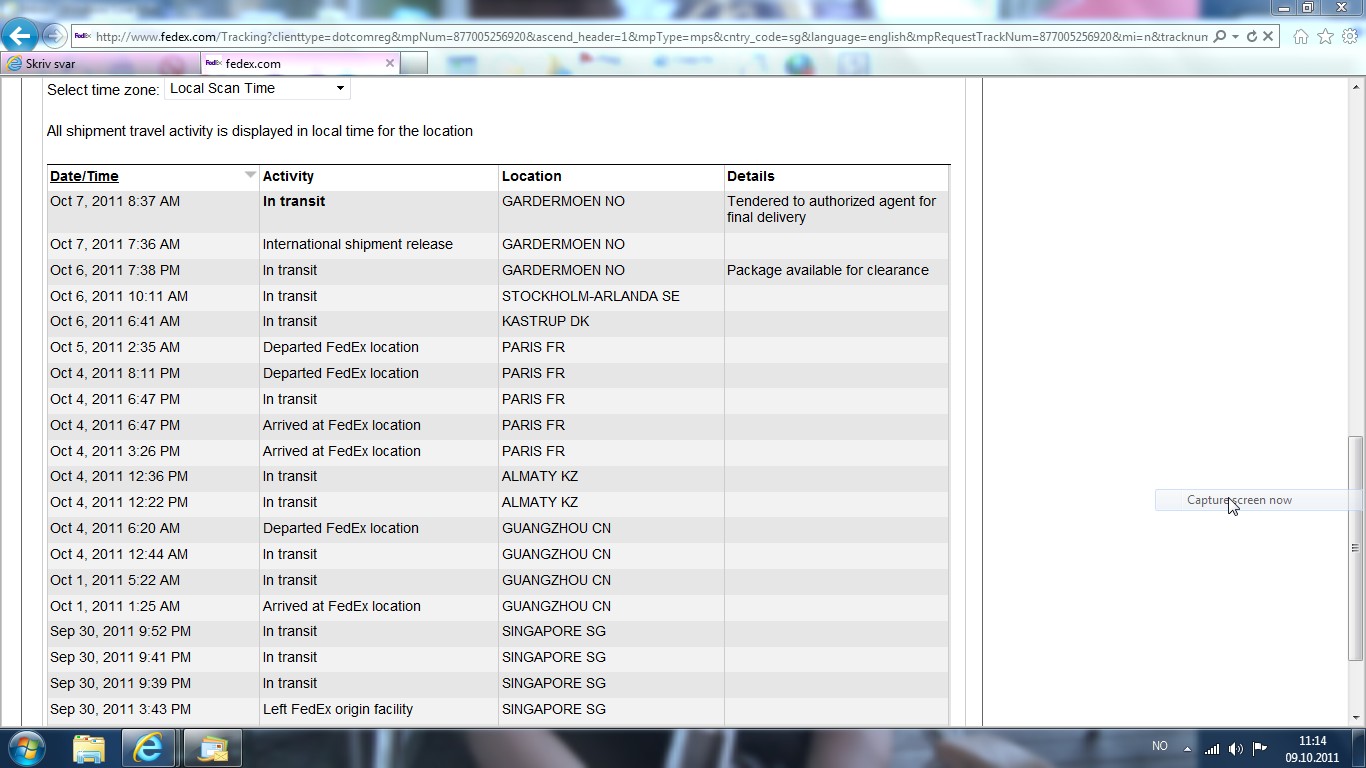
Task: Click 'KASTRUP DK' location cell
Action: coord(545,321)
